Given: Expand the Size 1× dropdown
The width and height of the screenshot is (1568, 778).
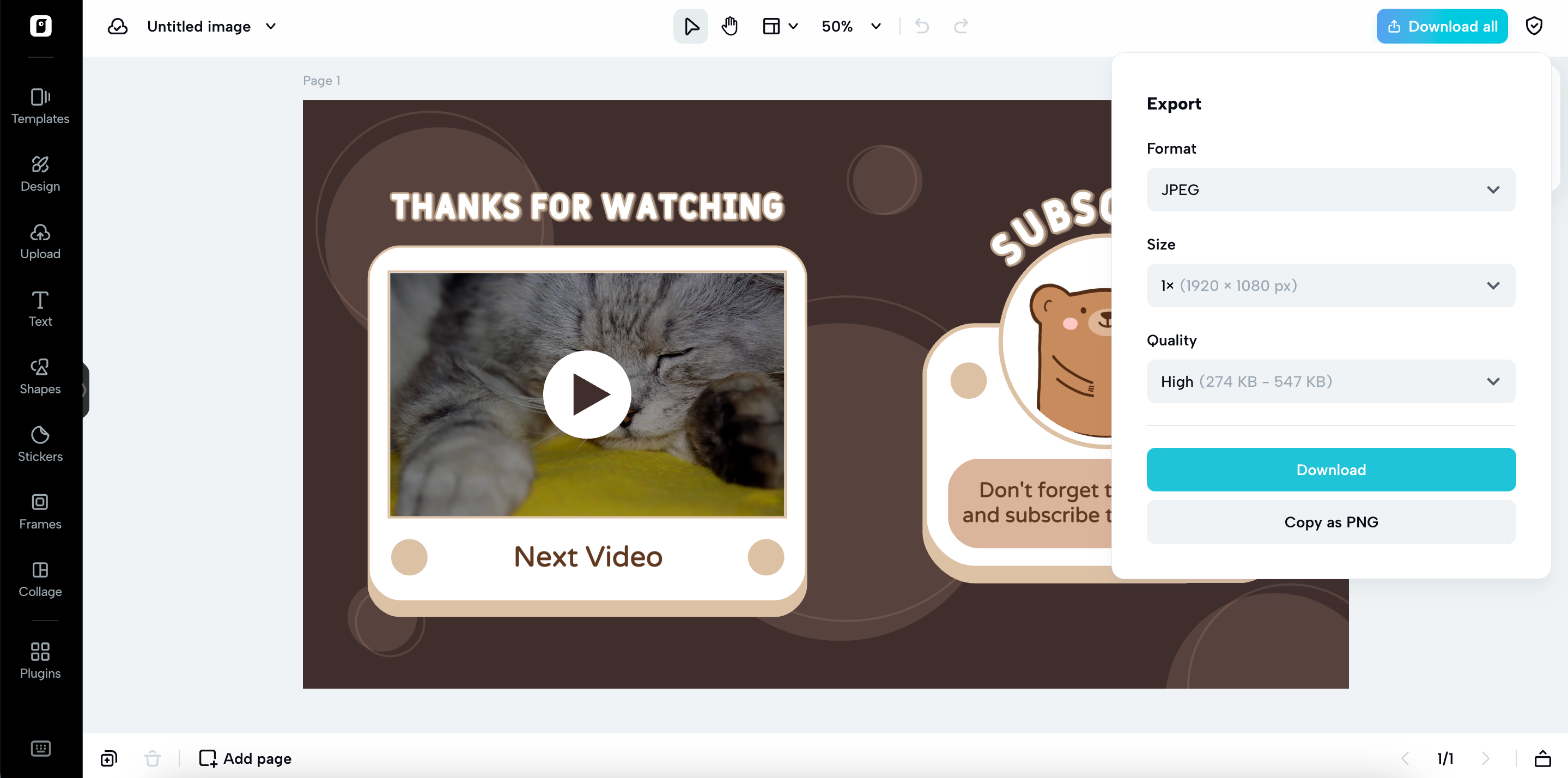Looking at the screenshot, I should pos(1330,285).
